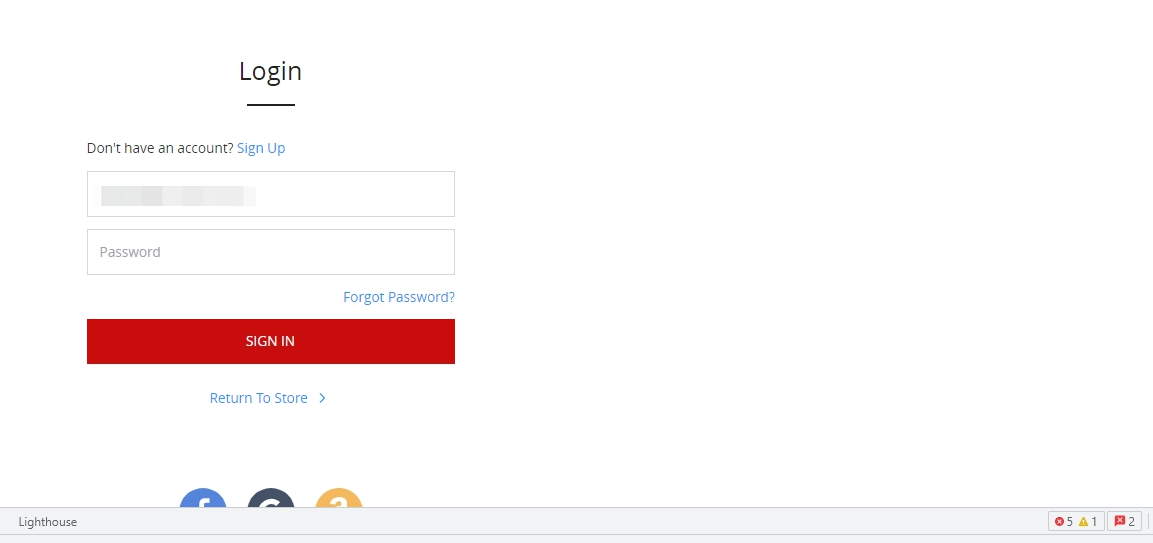Open the yellow warnings count indicator
The width and height of the screenshot is (1153, 543).
point(1088,522)
